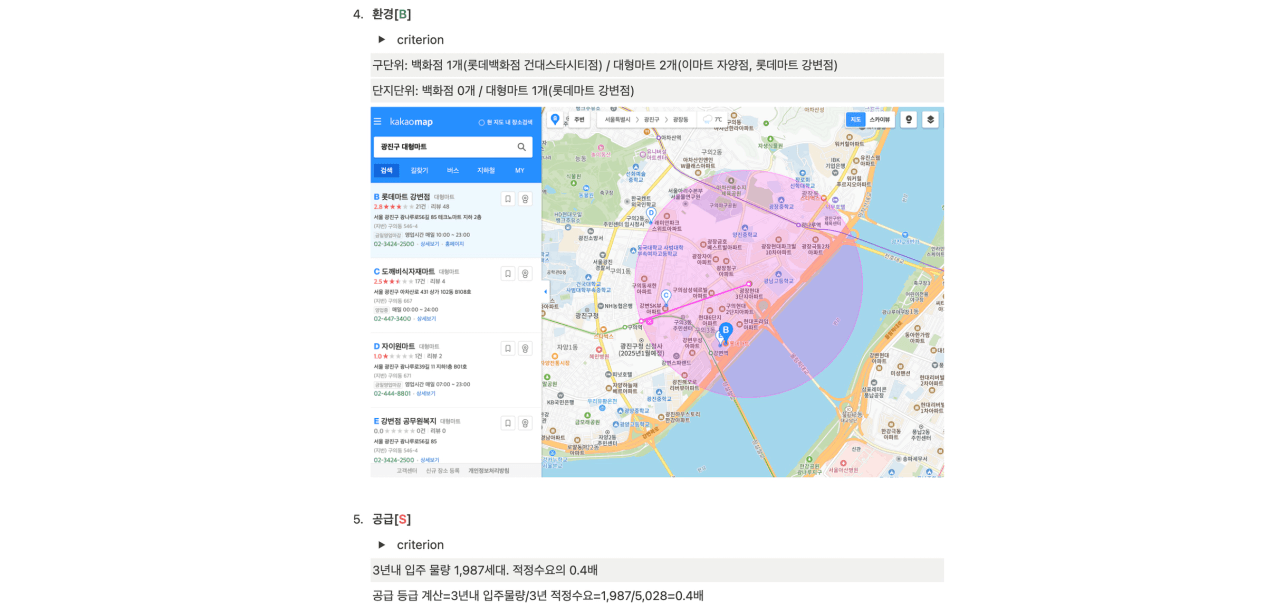
Task: Enable 현 지도 내 장소검색 option
Action: 506,122
